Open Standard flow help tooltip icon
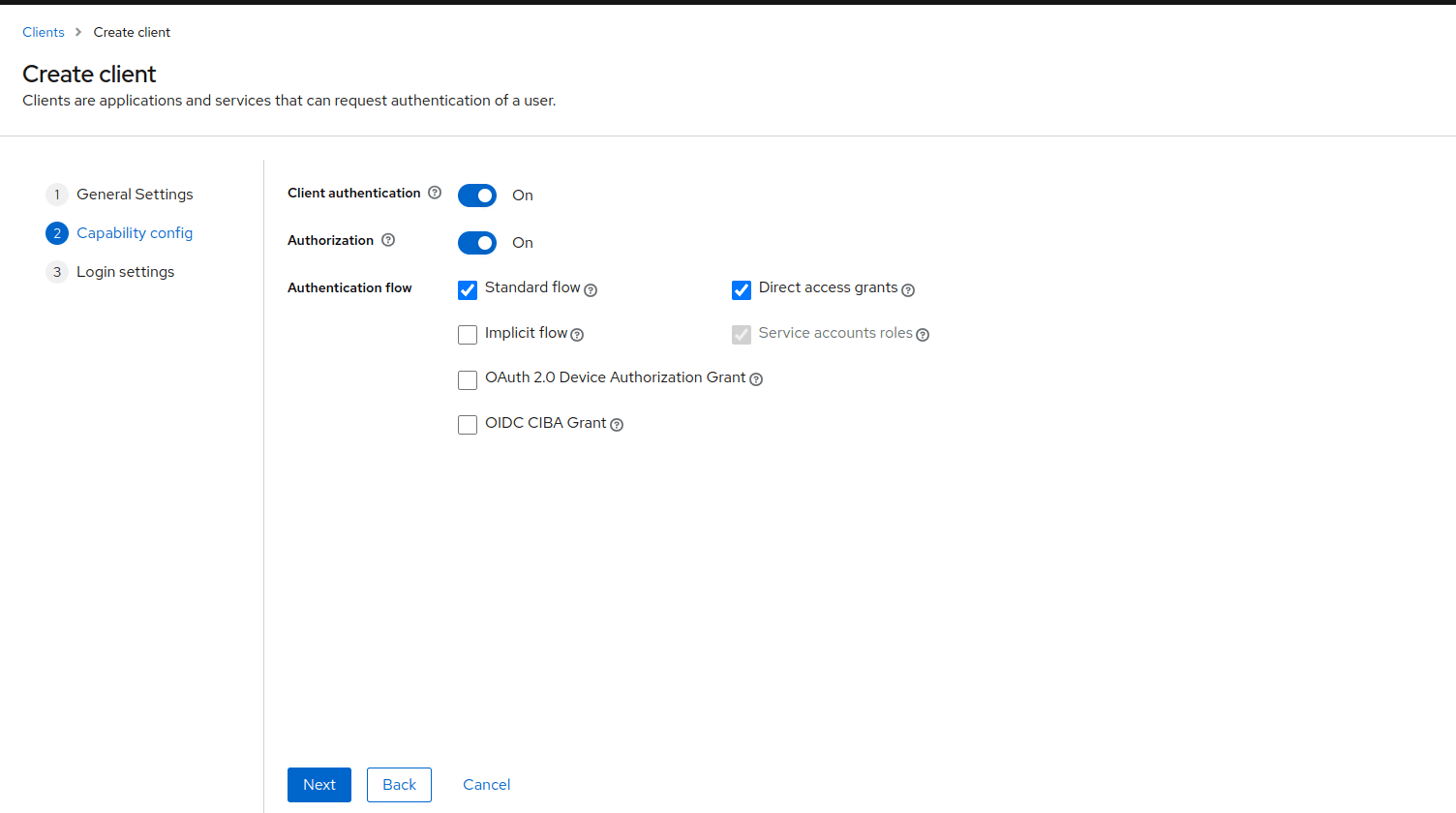Screen dimensions: 1456x813 coord(591,290)
